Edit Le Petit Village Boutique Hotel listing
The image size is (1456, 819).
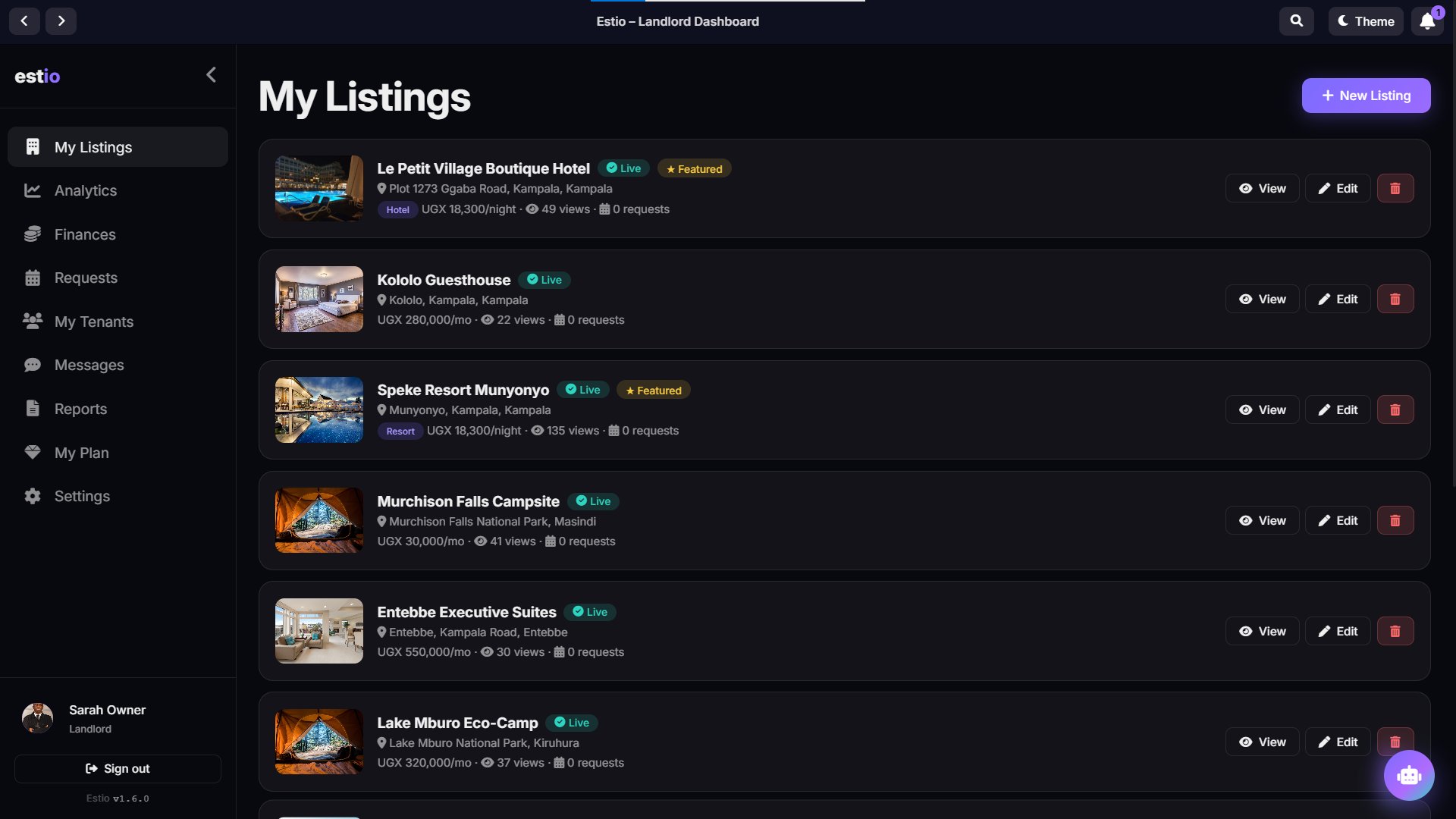[x=1337, y=188]
